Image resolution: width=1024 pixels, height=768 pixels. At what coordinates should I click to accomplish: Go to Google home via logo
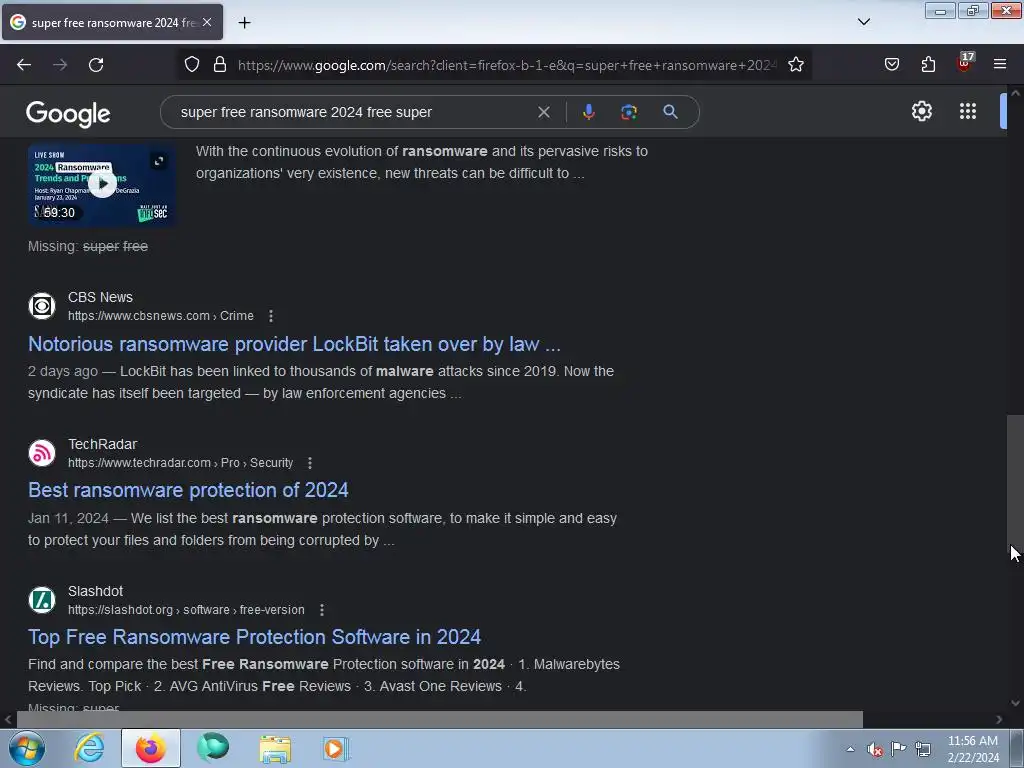pyautogui.click(x=68, y=114)
